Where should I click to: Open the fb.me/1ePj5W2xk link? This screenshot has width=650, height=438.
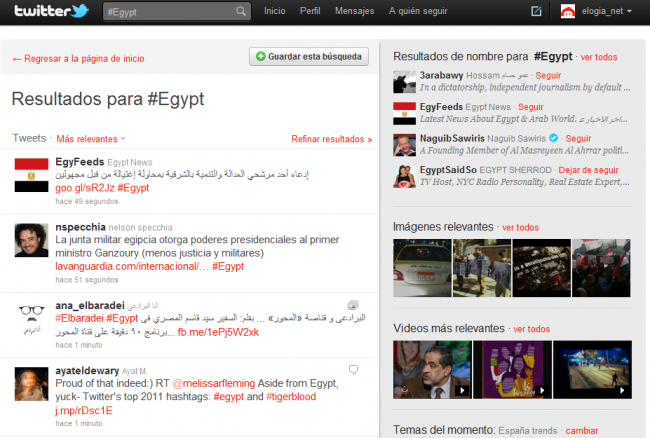(218, 332)
